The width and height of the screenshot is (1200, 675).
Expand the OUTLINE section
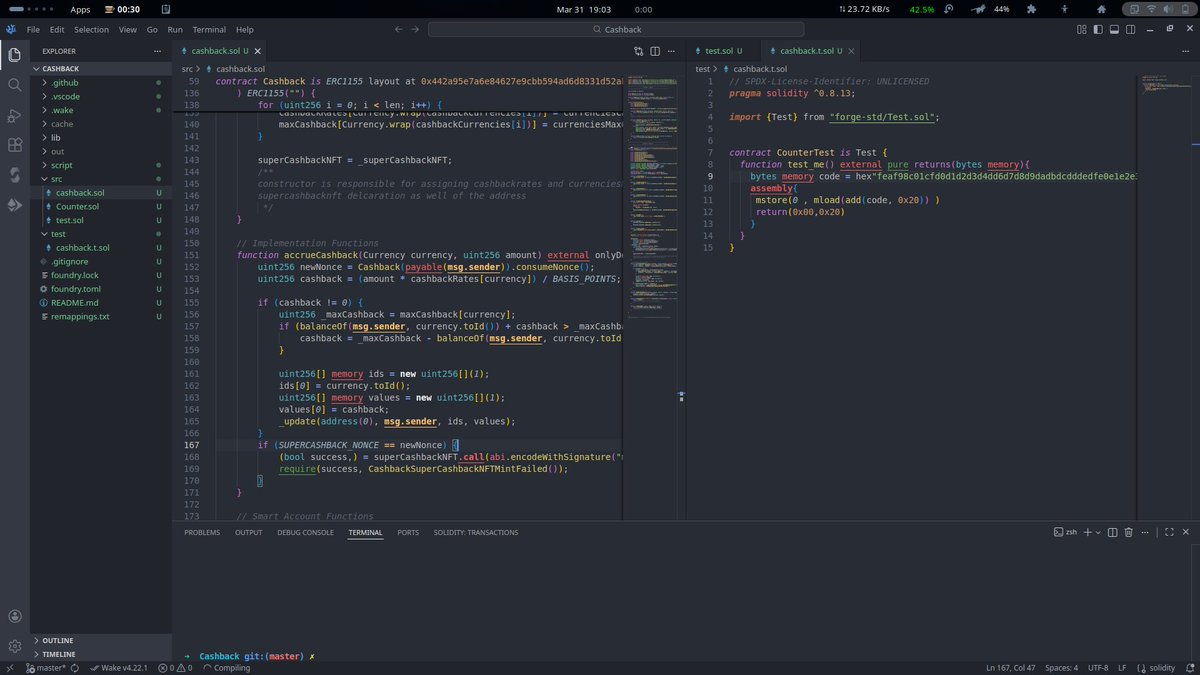coord(100,640)
